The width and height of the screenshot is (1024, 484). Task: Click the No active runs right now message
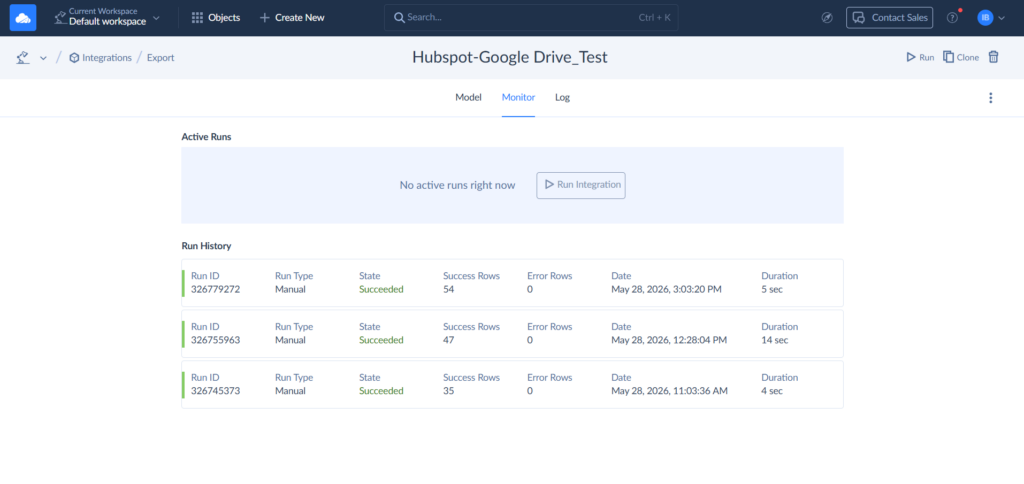tap(457, 186)
